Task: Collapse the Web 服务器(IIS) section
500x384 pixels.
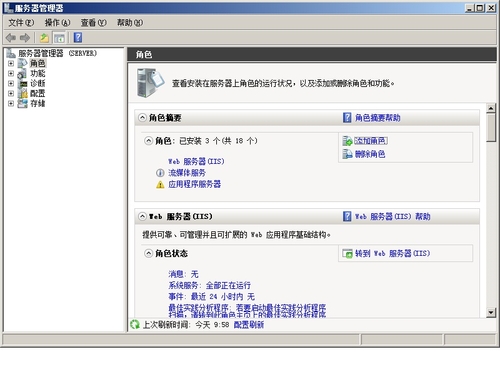Action: click(x=142, y=216)
